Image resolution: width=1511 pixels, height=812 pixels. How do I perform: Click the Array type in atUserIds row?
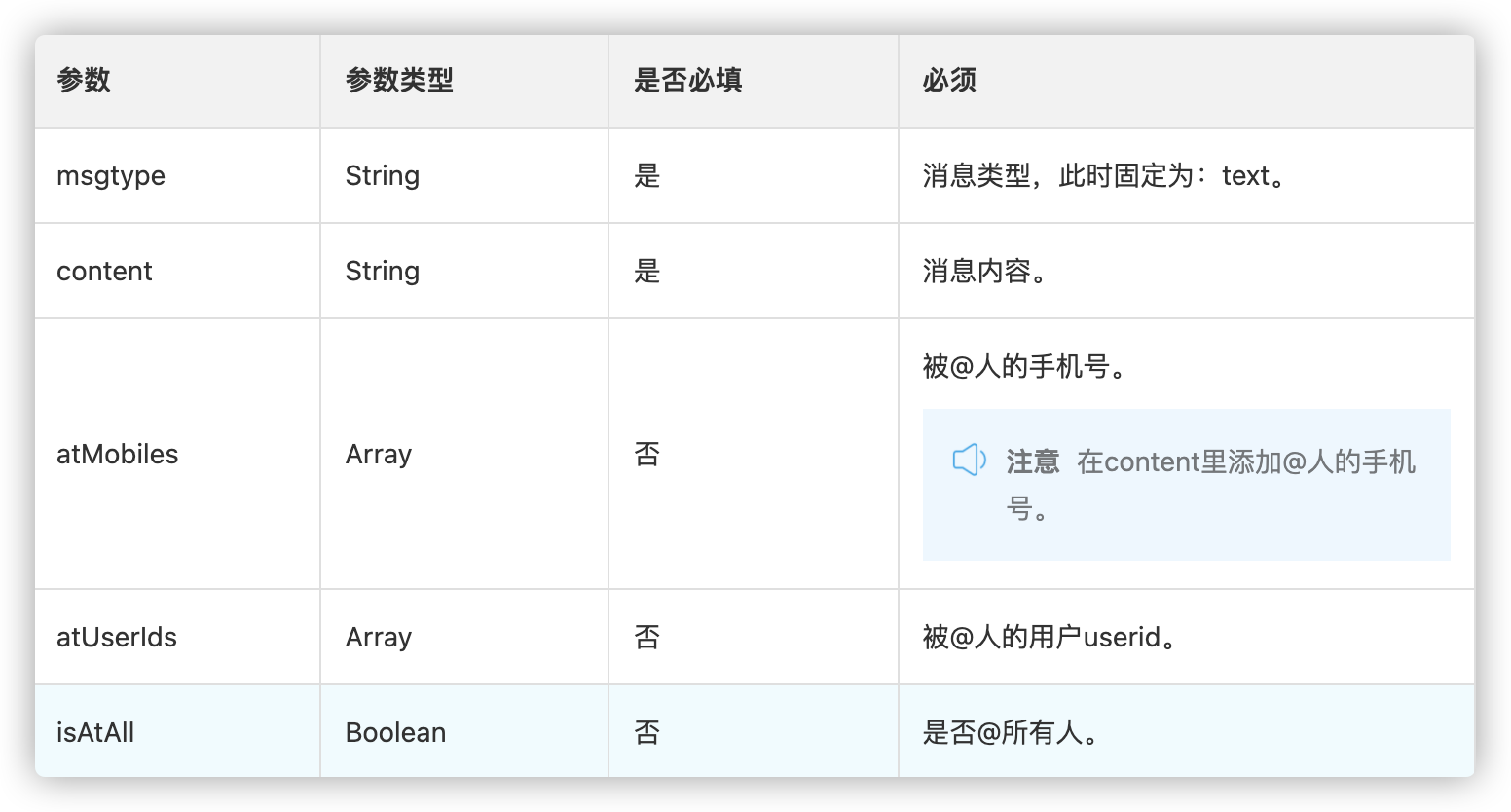(x=378, y=638)
